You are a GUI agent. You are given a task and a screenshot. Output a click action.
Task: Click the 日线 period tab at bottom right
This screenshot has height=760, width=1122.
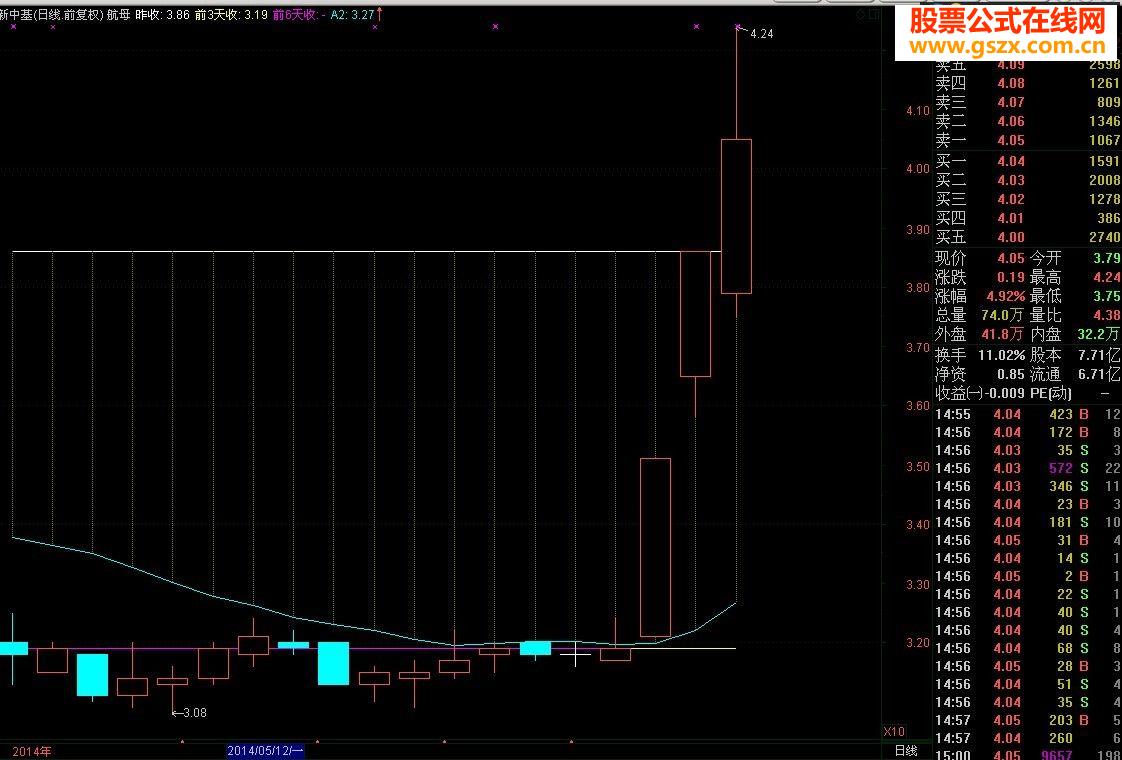pos(906,751)
